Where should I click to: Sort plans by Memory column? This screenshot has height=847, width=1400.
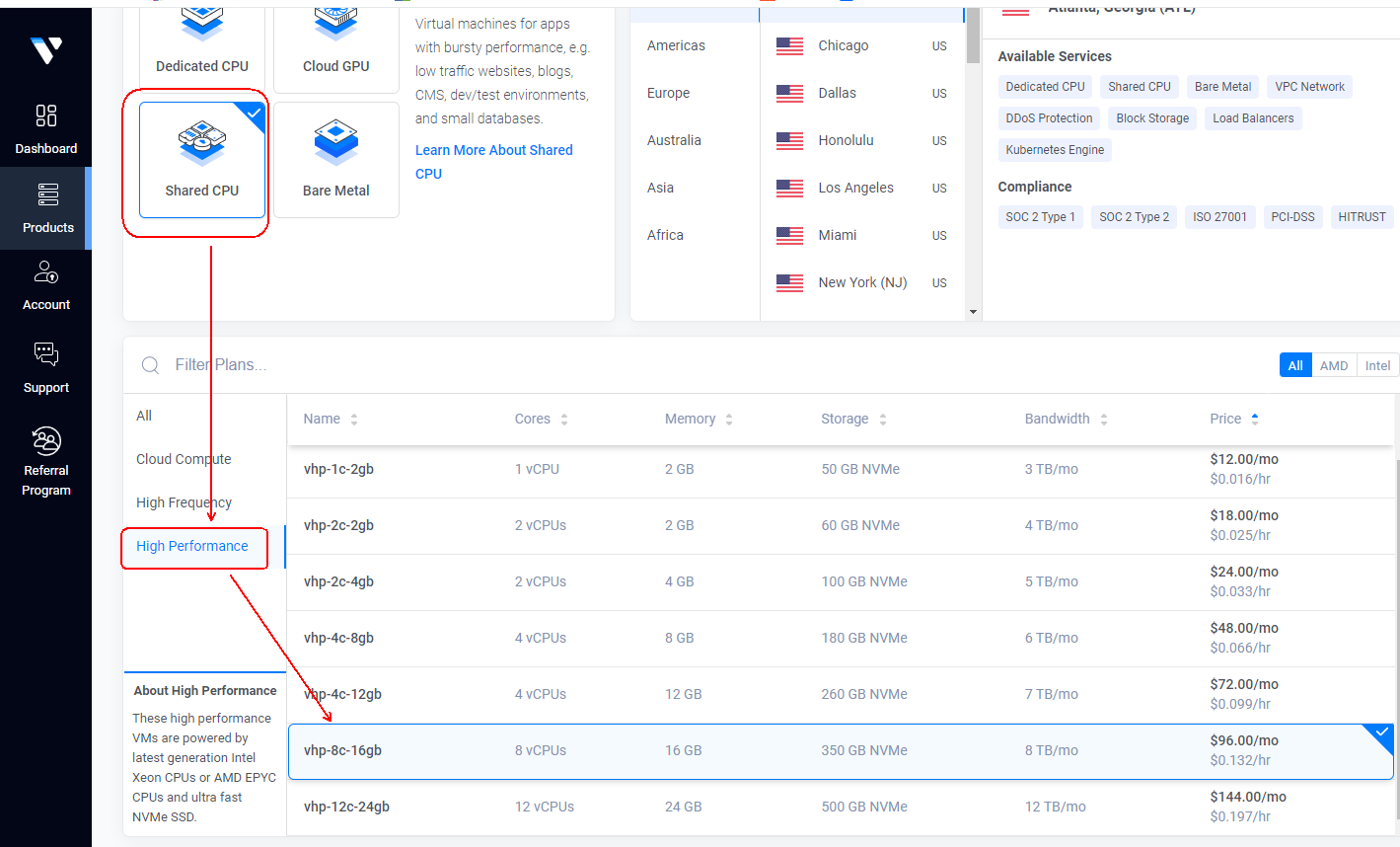pos(699,419)
